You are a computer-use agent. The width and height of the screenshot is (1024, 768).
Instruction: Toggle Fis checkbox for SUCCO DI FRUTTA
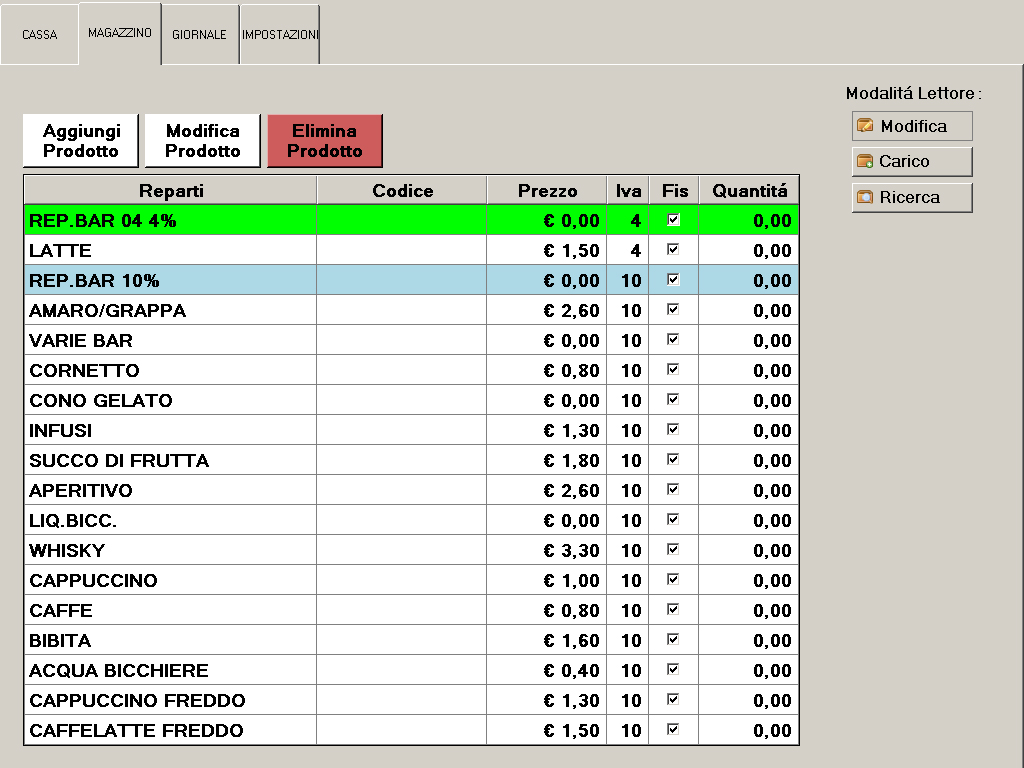(x=673, y=460)
